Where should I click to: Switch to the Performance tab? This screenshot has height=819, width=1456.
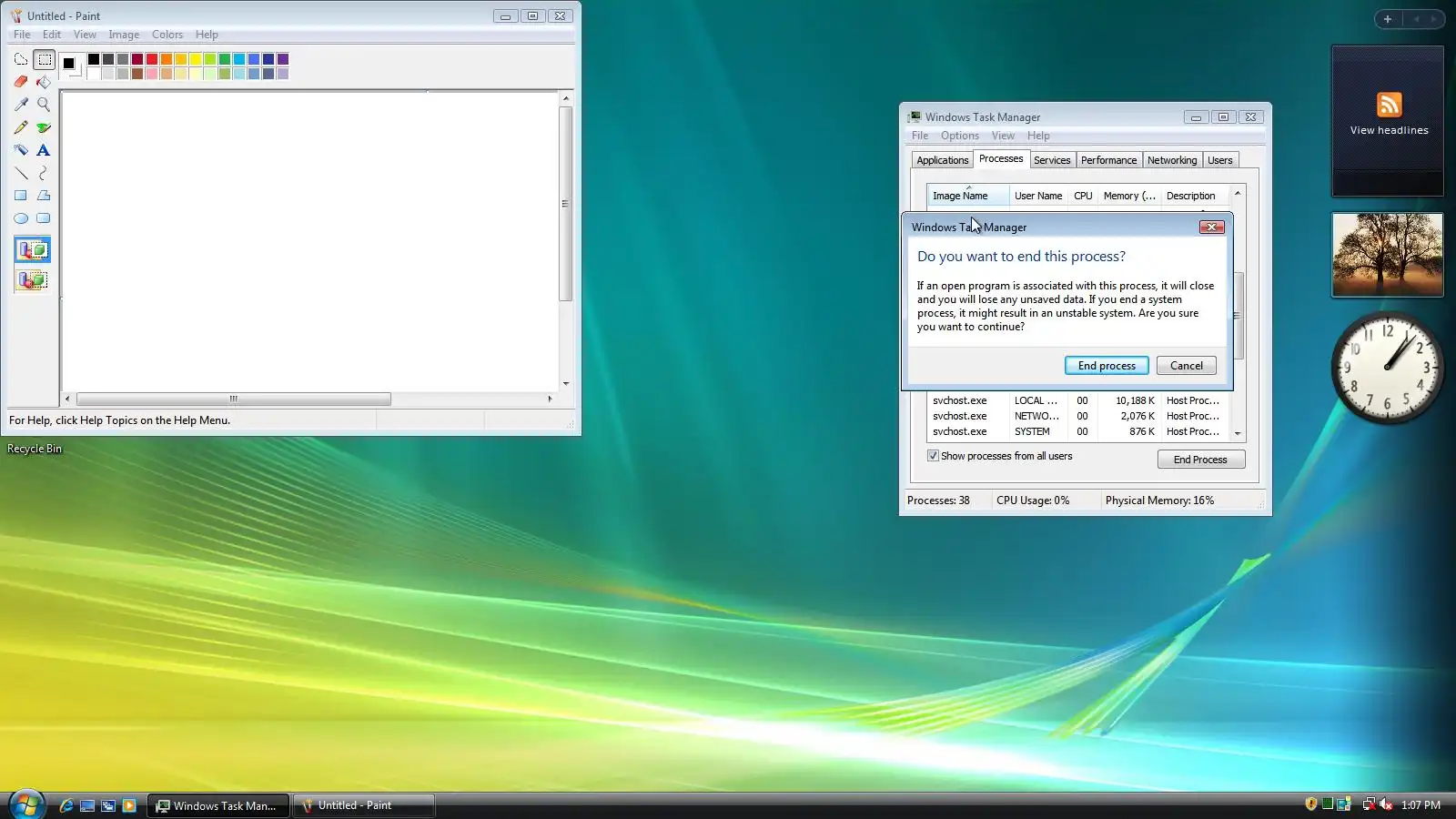[x=1108, y=160]
